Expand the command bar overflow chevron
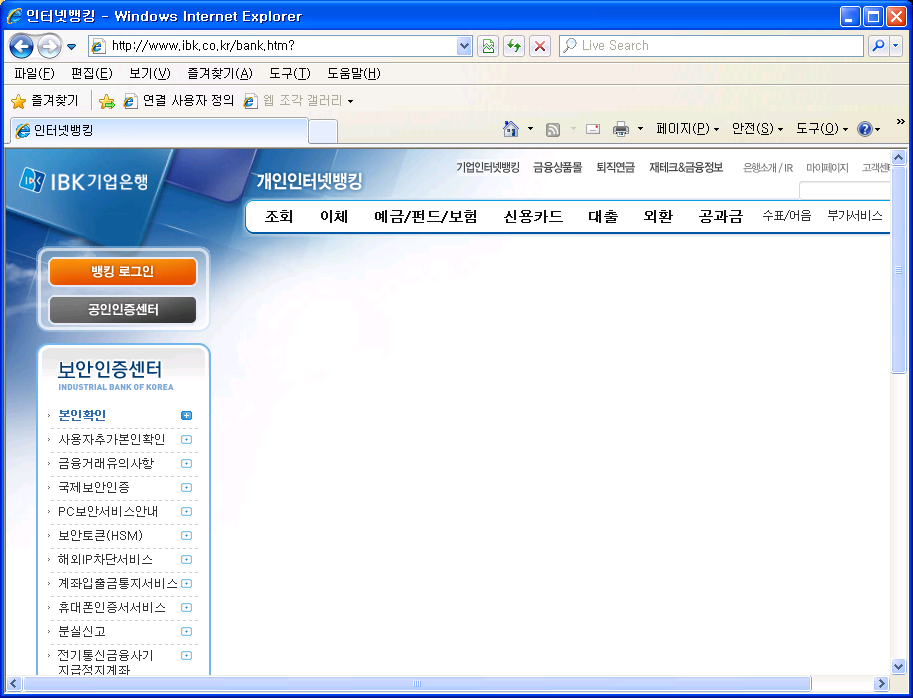This screenshot has height=698, width=913. click(x=900, y=122)
